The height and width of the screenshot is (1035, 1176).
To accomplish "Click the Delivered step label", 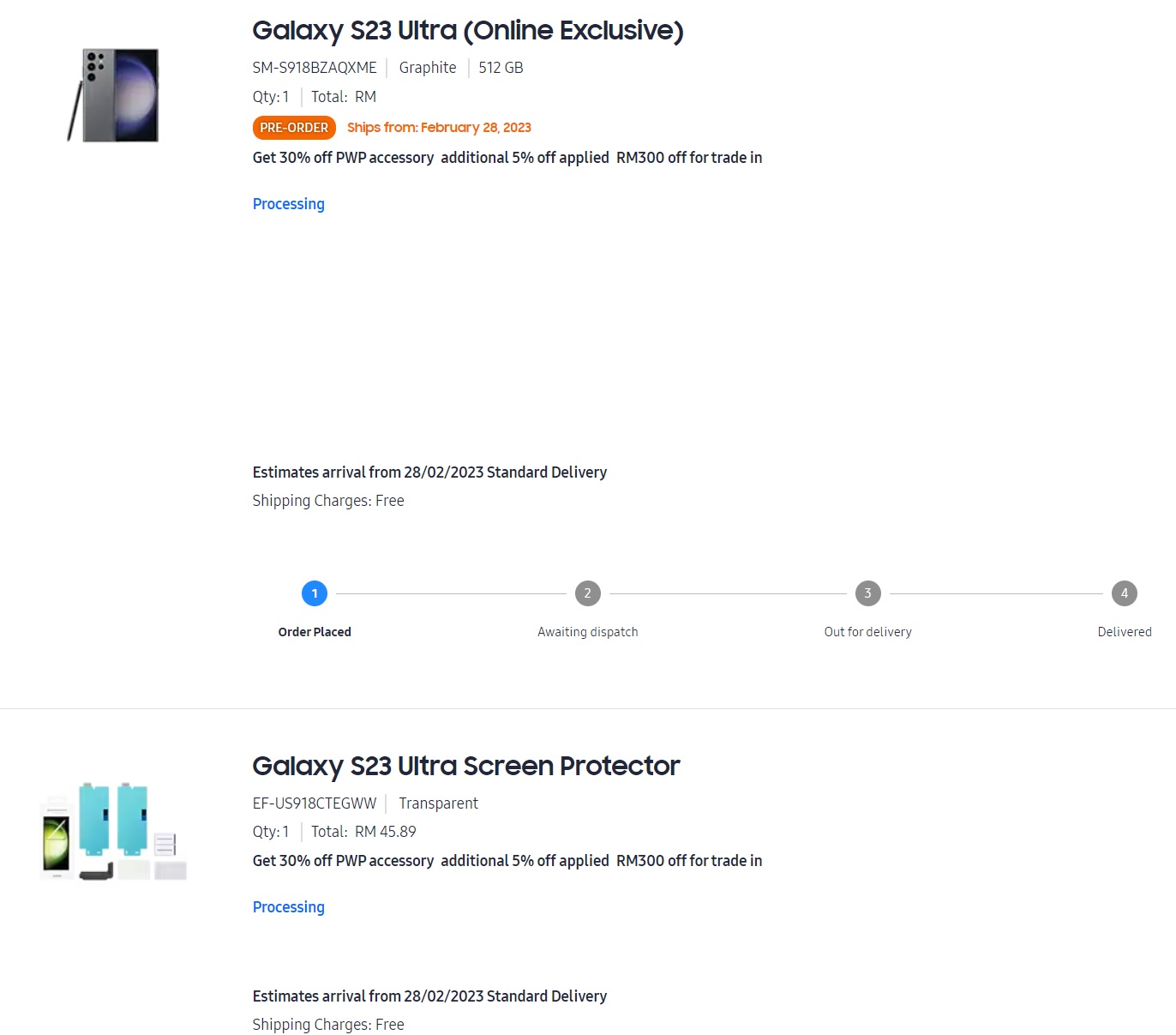I will click(x=1125, y=632).
